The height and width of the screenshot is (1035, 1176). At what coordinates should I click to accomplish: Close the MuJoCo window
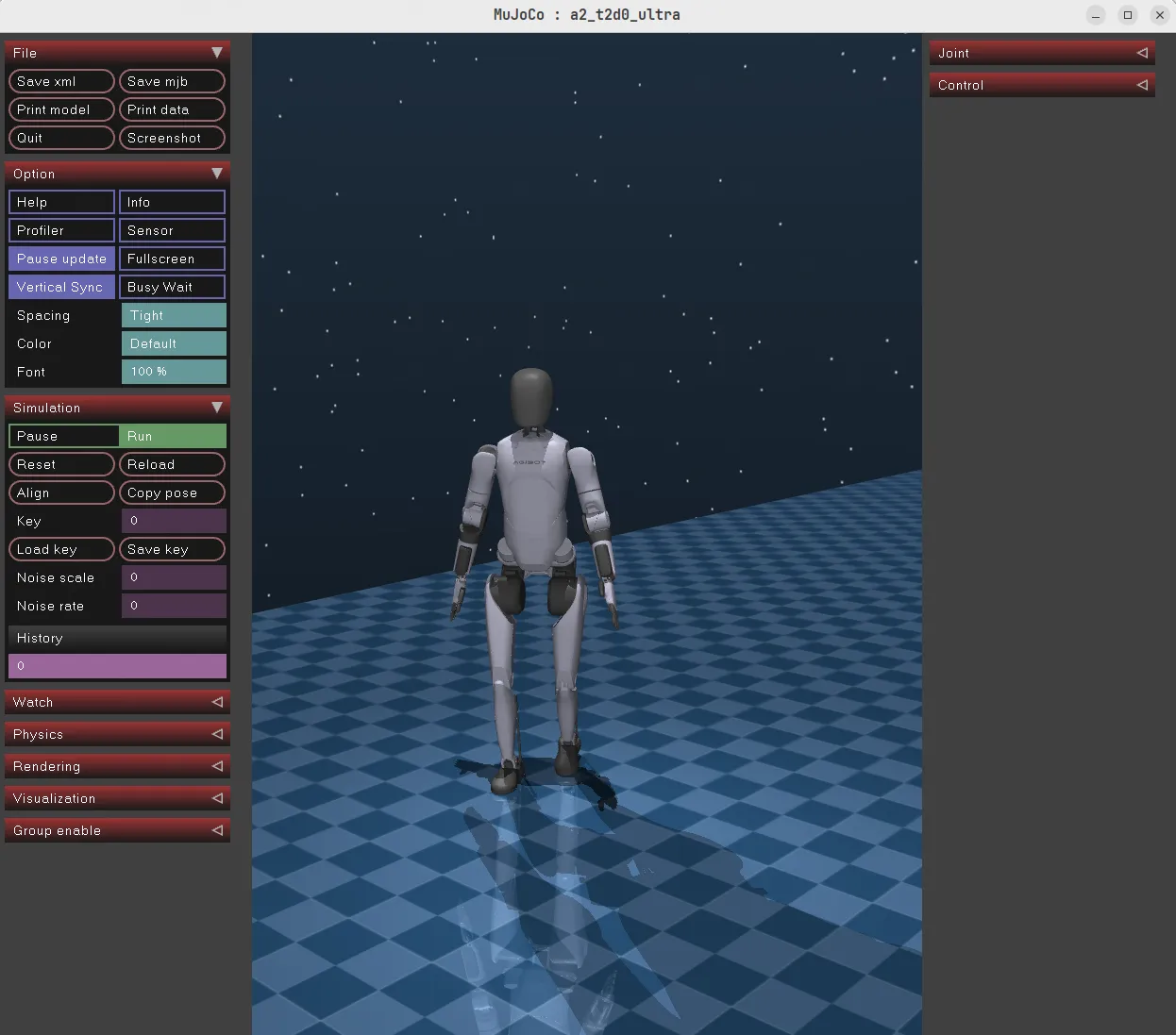point(1160,15)
